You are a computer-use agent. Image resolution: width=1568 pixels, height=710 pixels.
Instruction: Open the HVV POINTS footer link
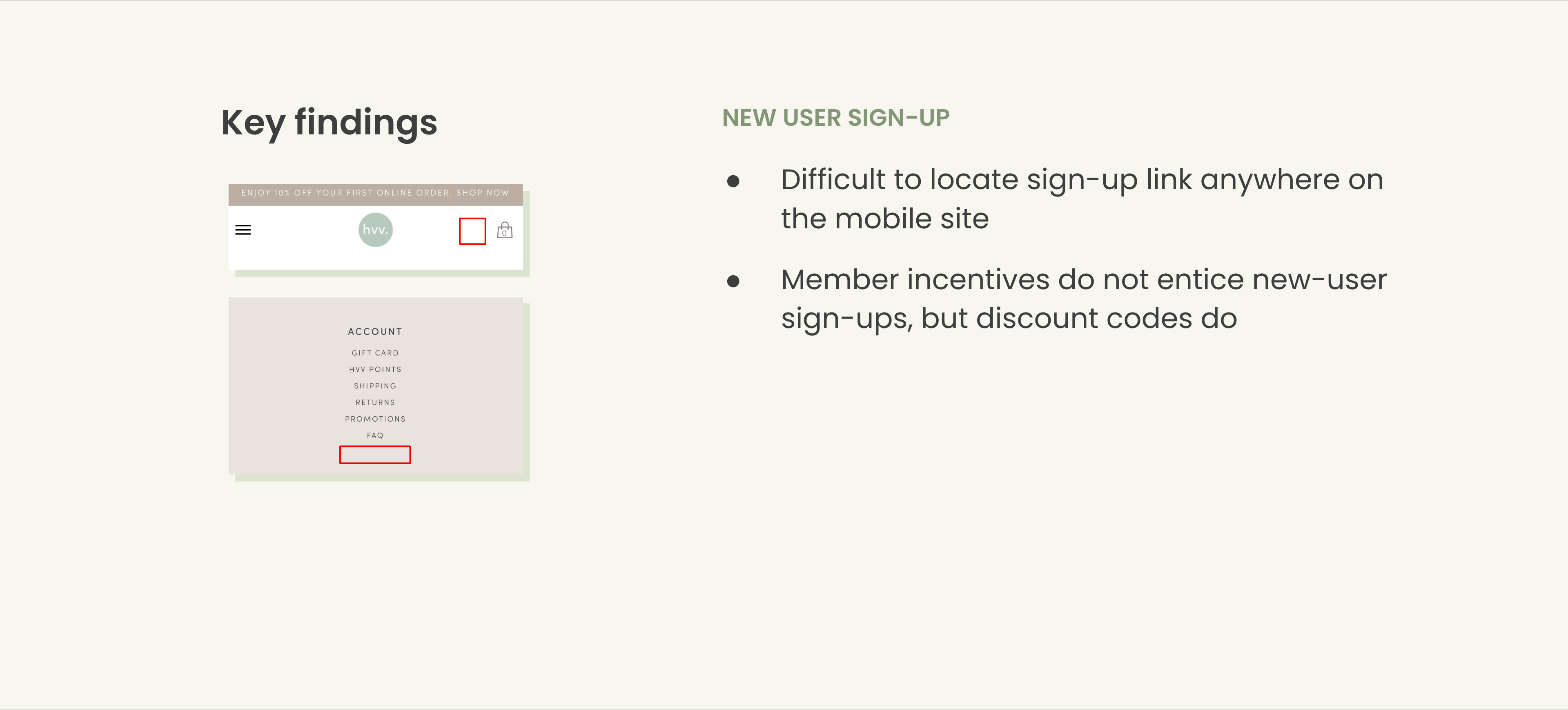(x=375, y=370)
